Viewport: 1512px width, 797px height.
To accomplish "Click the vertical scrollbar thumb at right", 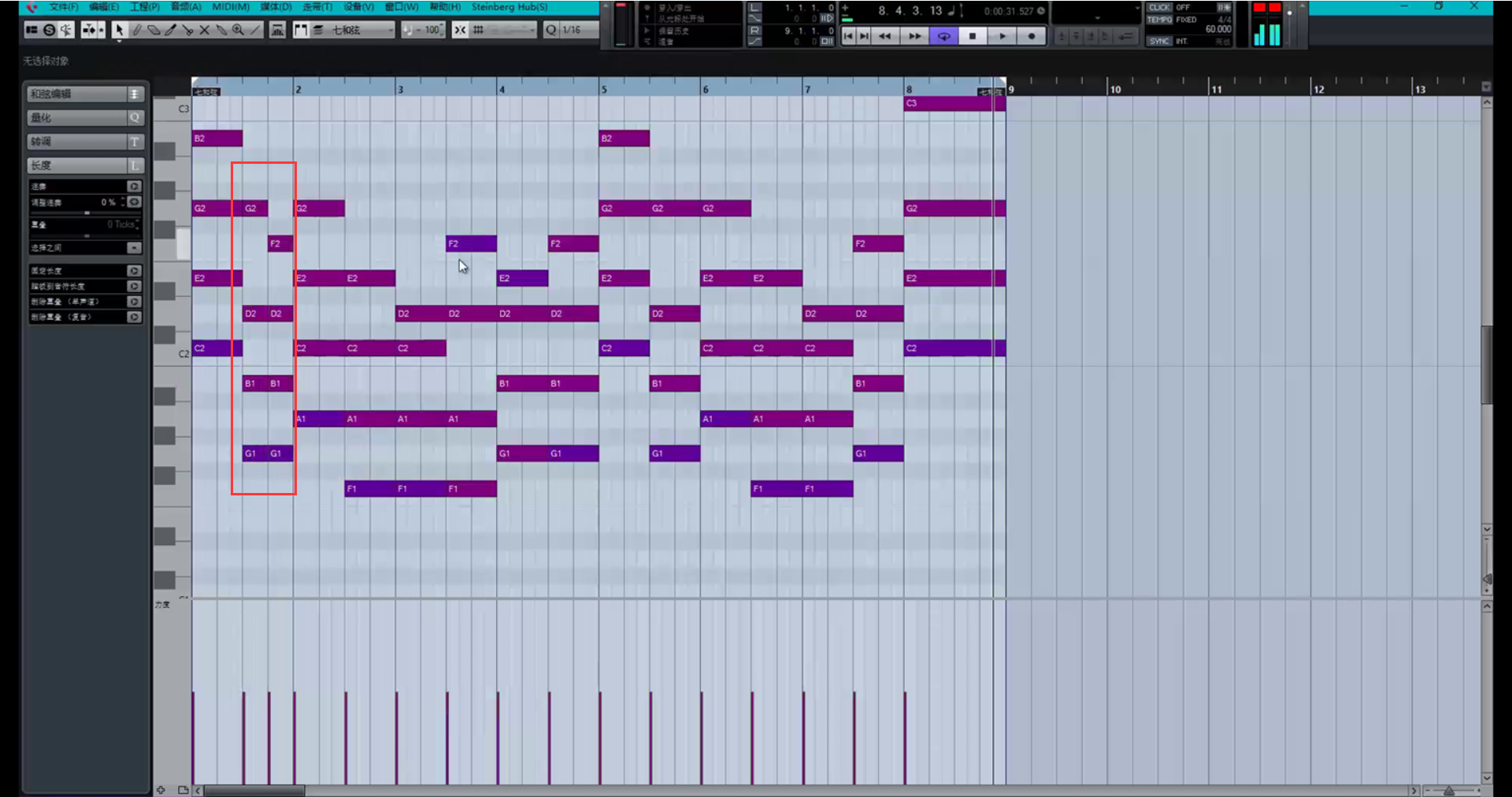I will coord(1487,364).
